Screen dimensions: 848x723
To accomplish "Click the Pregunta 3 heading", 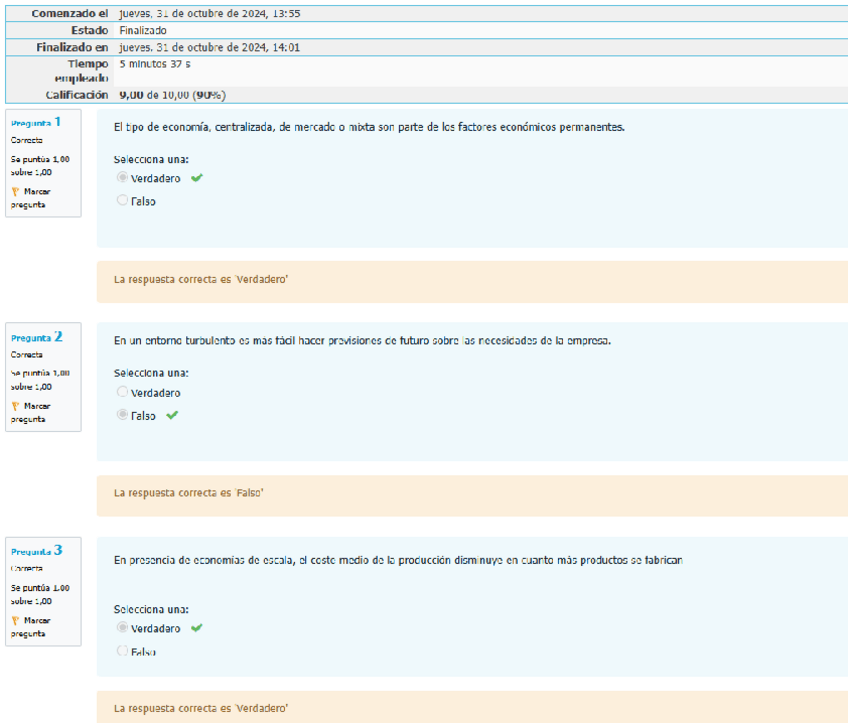I will pos(36,550).
